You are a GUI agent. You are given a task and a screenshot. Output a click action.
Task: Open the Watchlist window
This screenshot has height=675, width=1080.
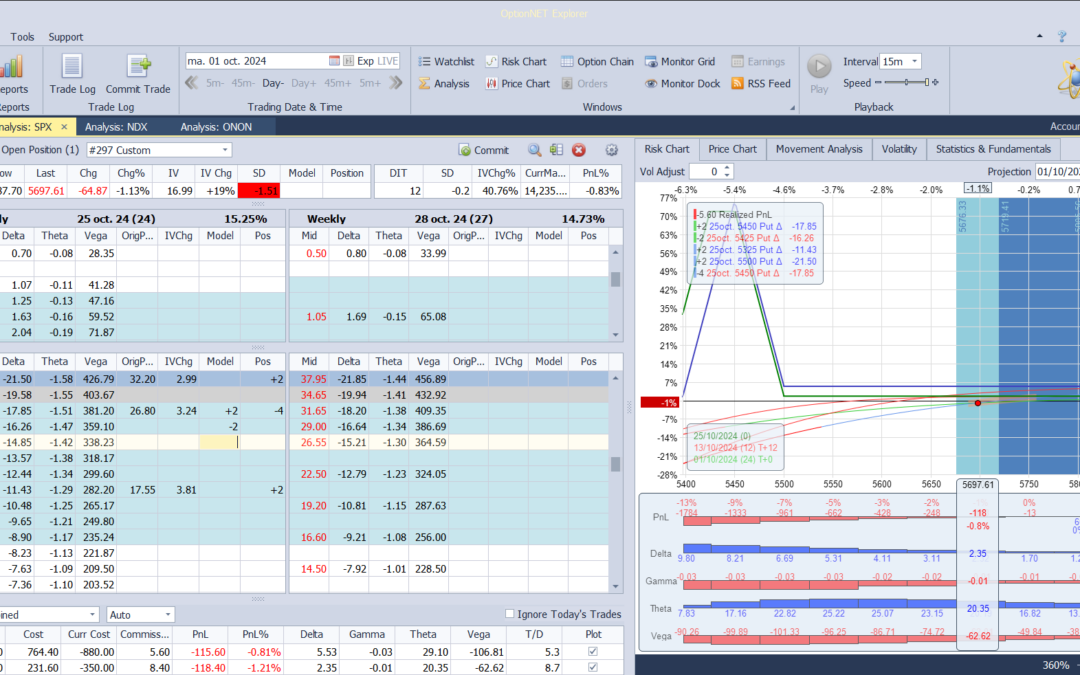tap(445, 61)
